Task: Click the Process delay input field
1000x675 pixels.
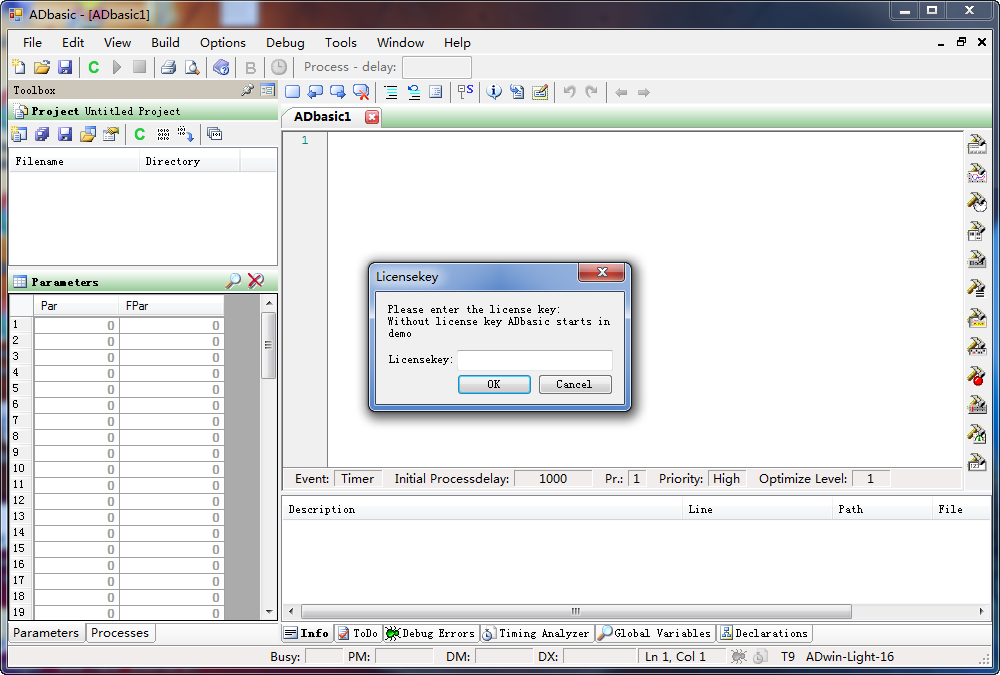Action: (437, 67)
